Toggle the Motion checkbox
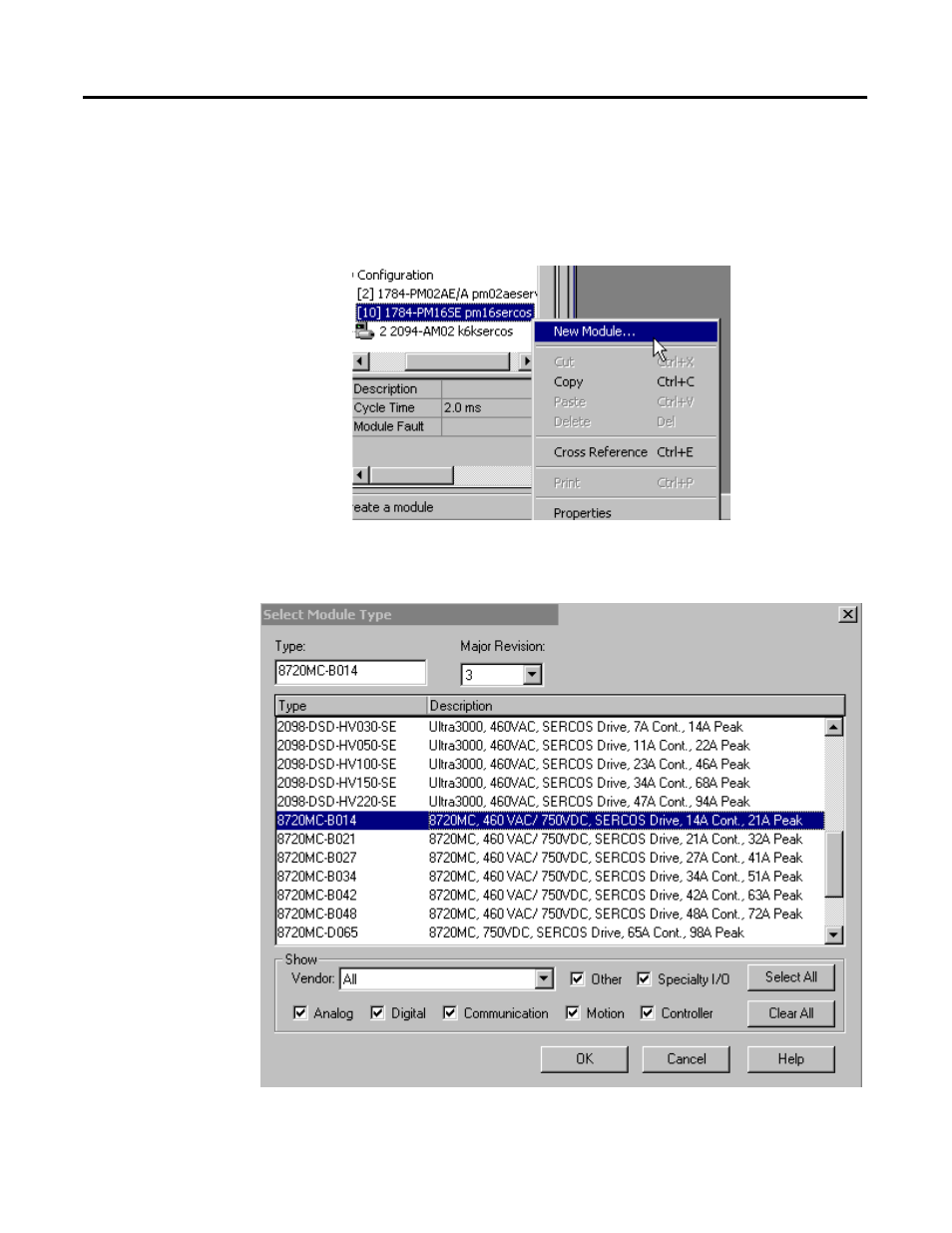The image size is (952, 1233). (x=573, y=1013)
